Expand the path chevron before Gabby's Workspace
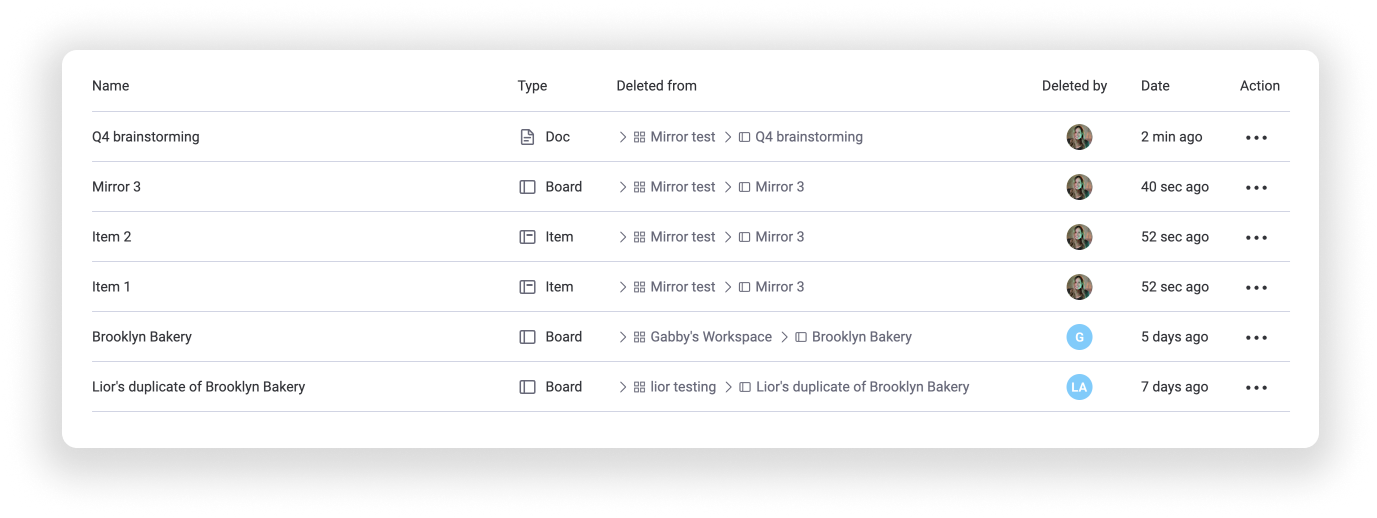The height and width of the screenshot is (518, 1377). 623,337
